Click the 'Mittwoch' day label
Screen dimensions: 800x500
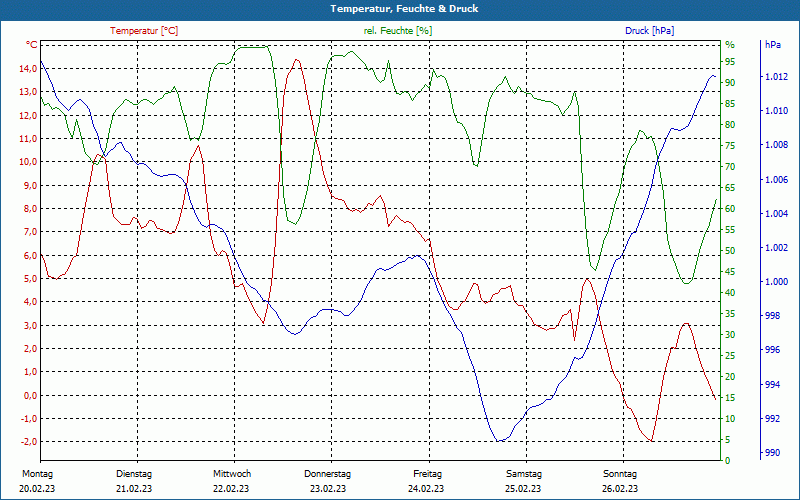point(232,474)
